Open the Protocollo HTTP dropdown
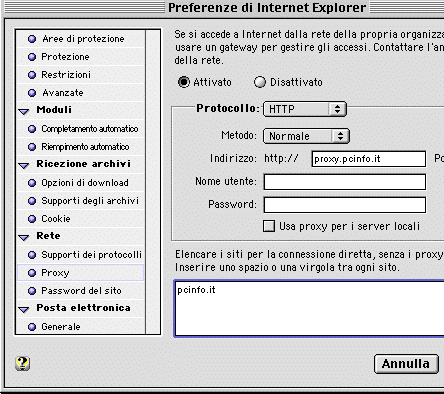This screenshot has width=444, height=394. 305,109
